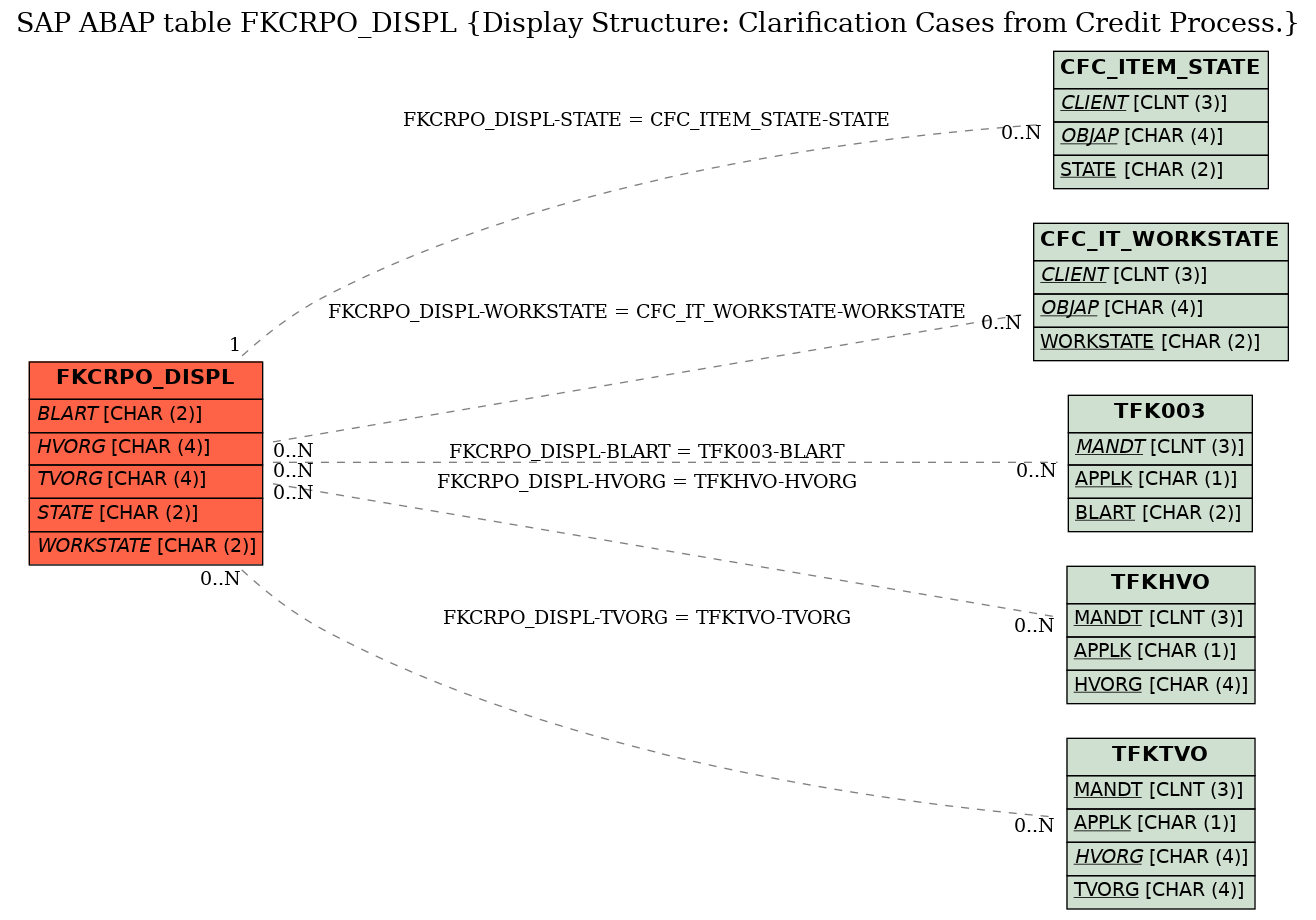Click BLART [CHAR (2)] in TFK003
The width and height of the screenshot is (1316, 920).
[x=1160, y=514]
